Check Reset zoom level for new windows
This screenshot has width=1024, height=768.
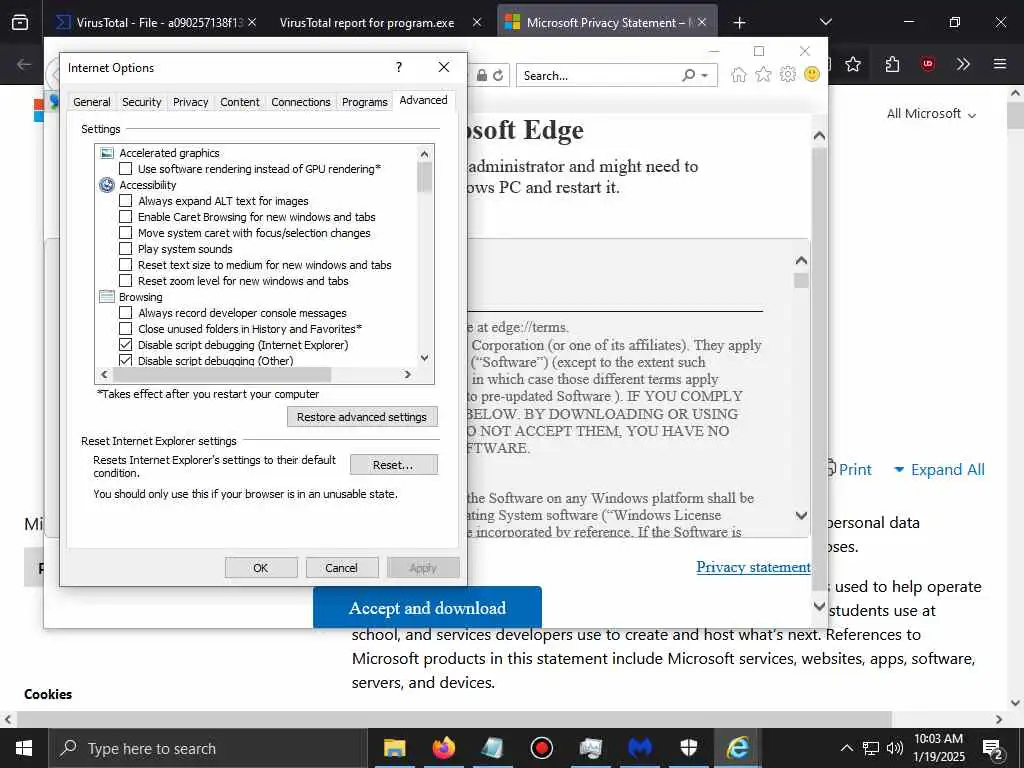125,281
